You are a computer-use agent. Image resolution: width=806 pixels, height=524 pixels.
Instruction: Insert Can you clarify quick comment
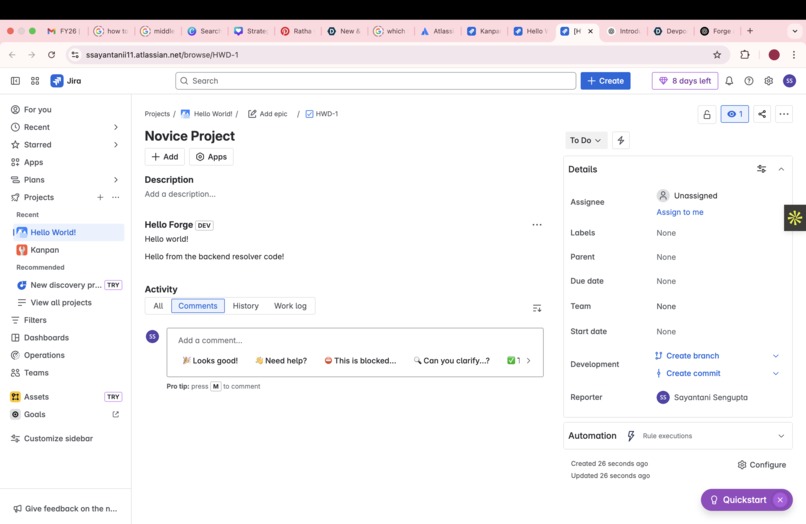click(452, 360)
